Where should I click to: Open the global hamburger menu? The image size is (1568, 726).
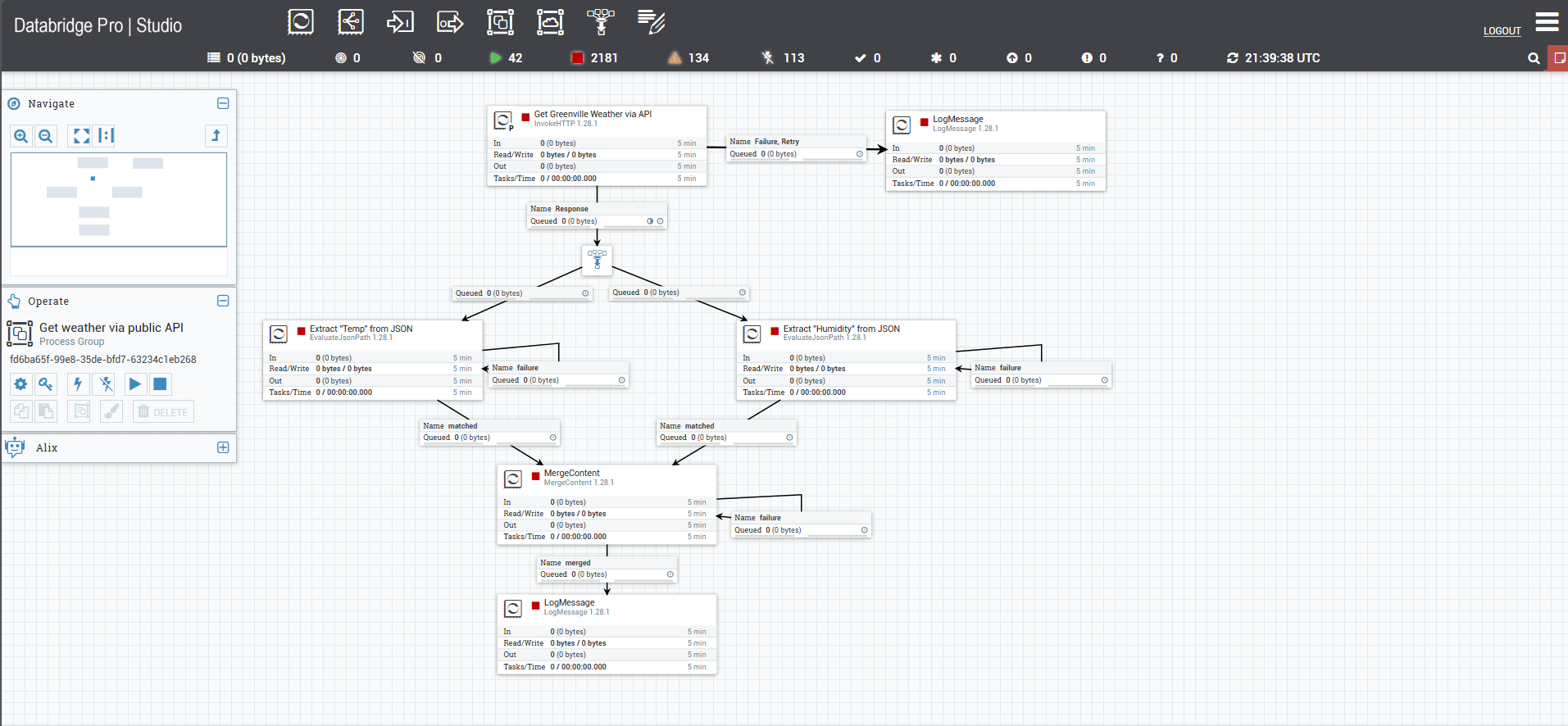[1547, 22]
